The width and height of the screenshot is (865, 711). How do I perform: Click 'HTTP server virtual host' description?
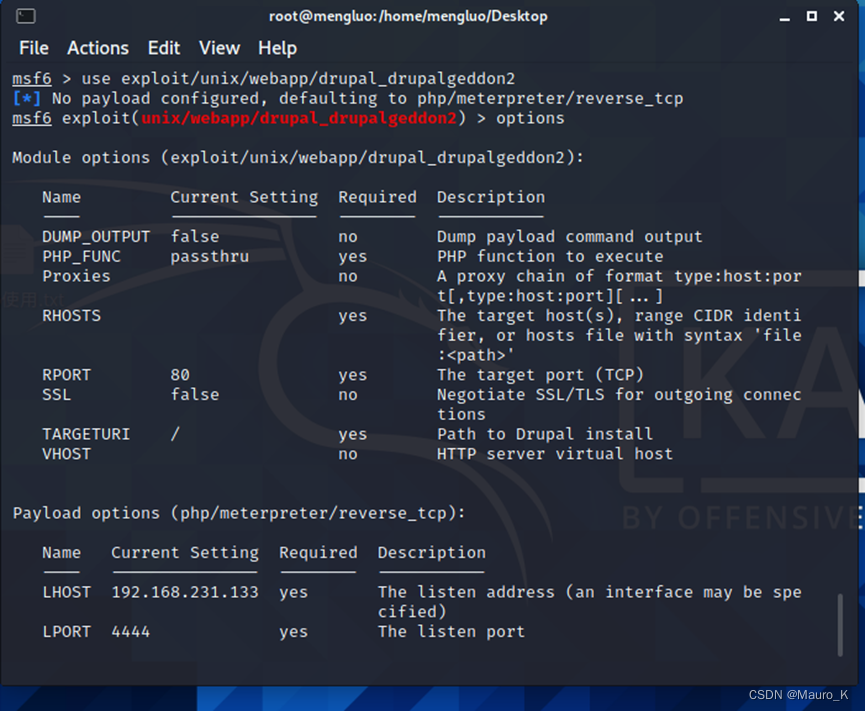(x=555, y=454)
